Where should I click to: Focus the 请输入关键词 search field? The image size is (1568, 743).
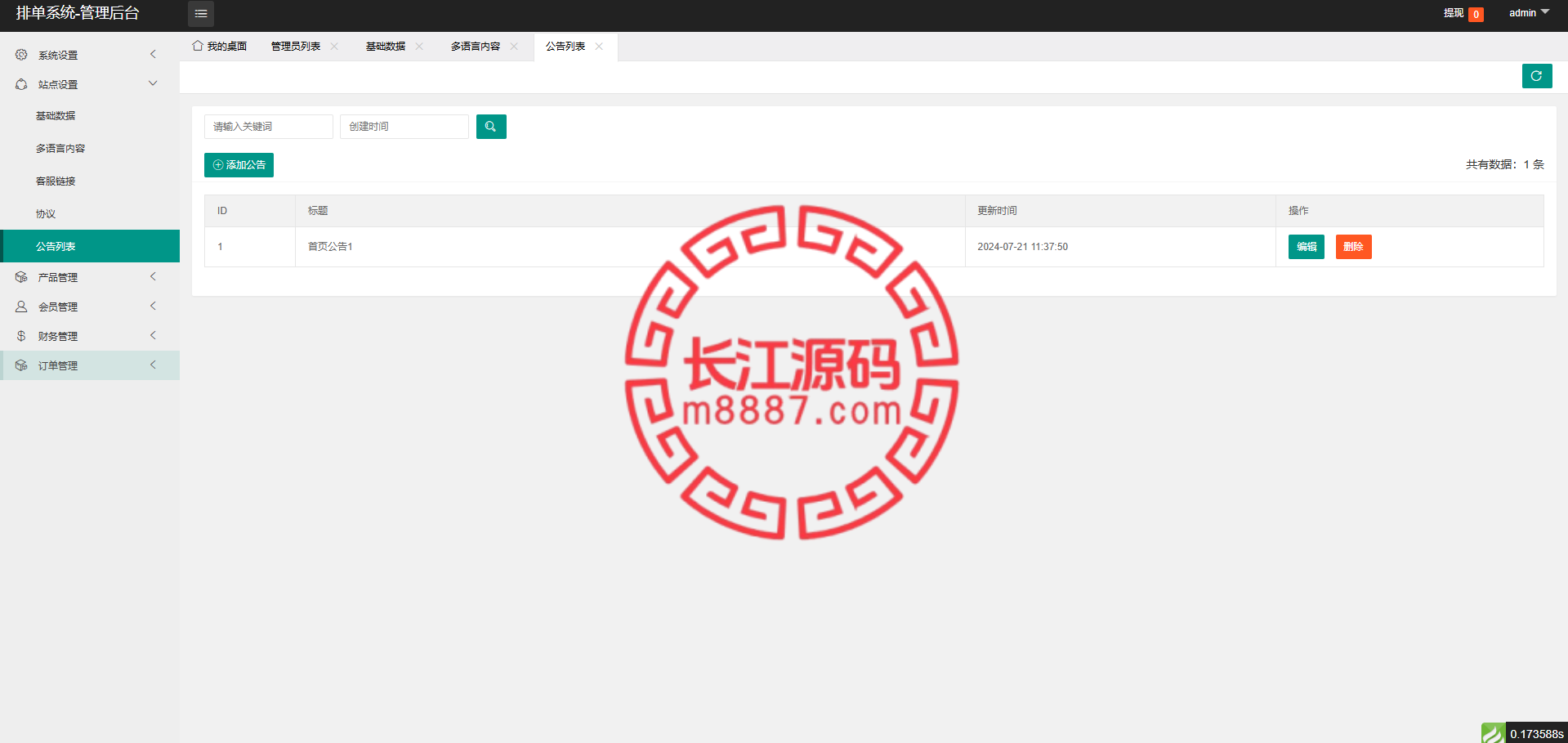269,127
